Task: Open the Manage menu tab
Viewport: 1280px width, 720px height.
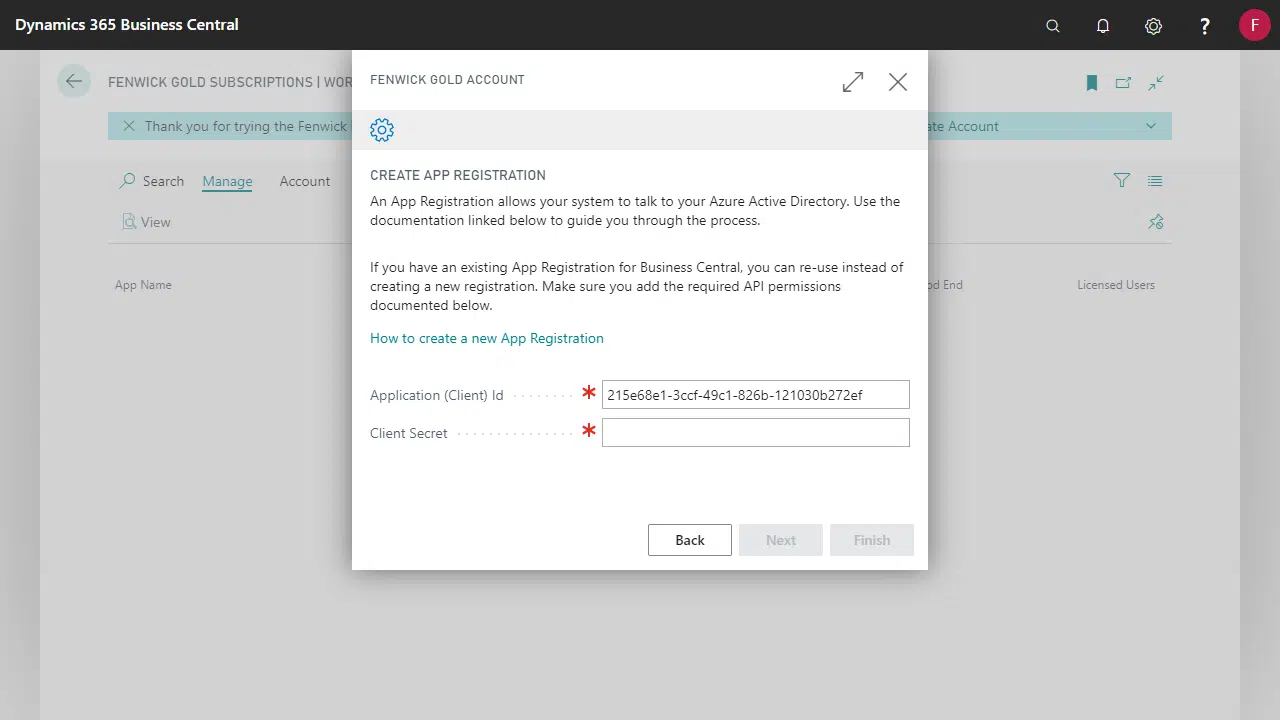Action: pos(227,181)
